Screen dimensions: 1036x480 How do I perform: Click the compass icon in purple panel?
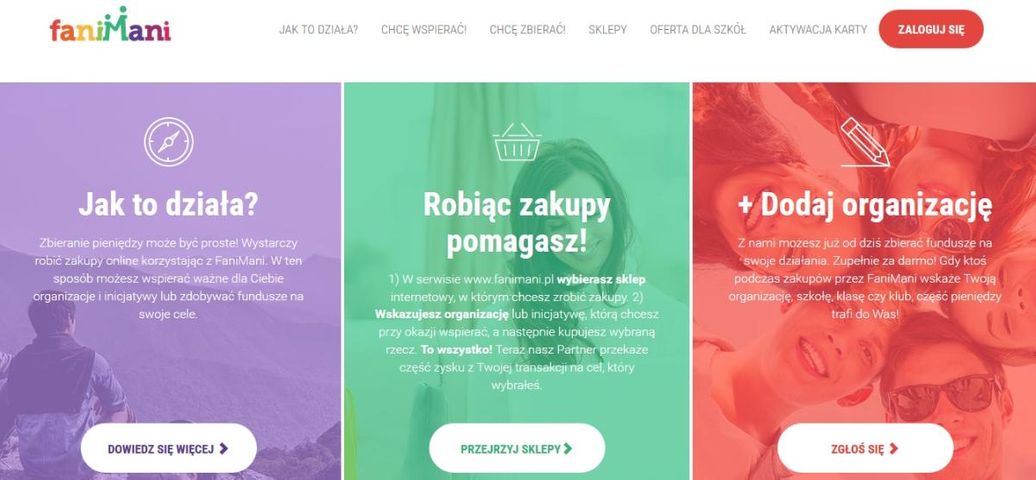169,141
